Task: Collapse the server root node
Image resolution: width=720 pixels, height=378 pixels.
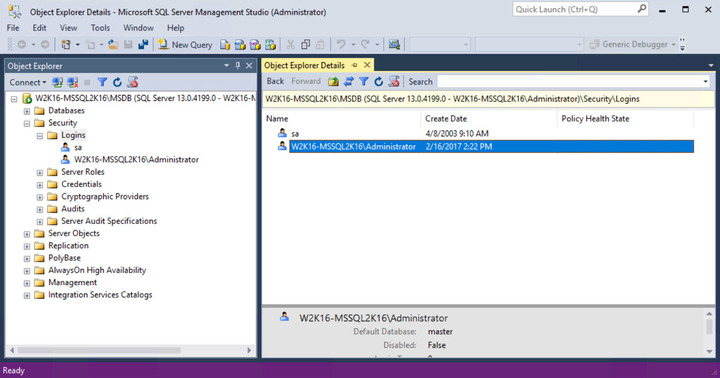Action: point(14,99)
